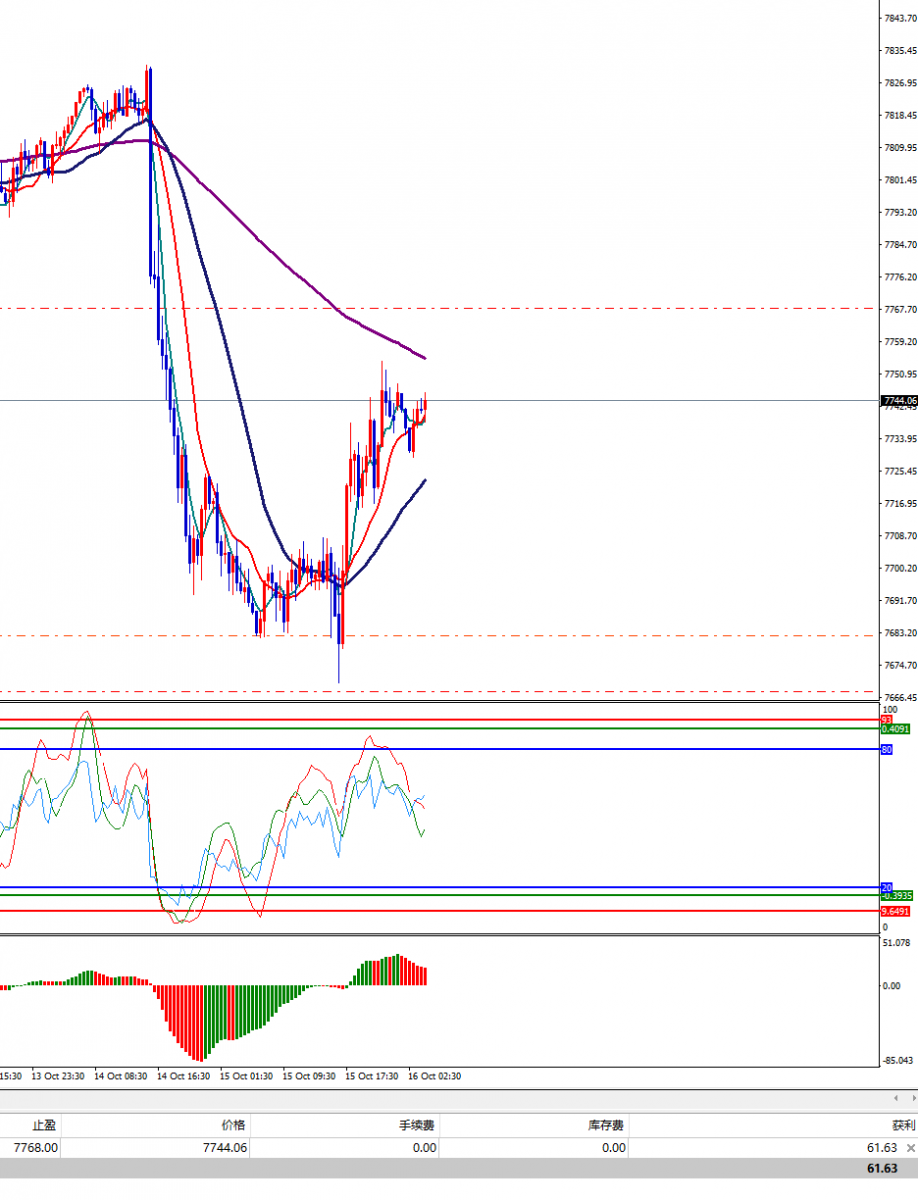
Task: Click the 16 Oct 02:30 time label
Action: click(435, 1076)
